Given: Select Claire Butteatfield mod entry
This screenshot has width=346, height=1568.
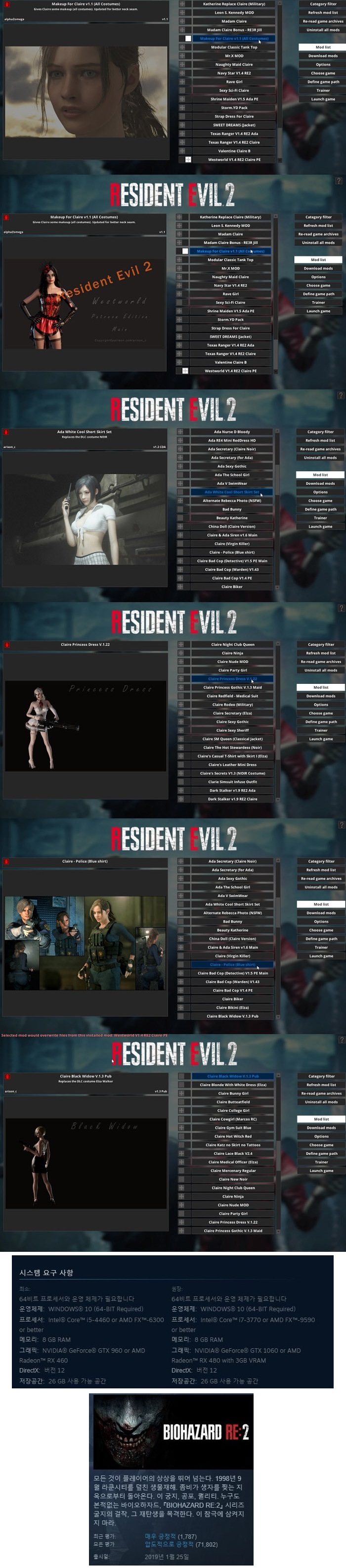Looking at the screenshot, I should coord(233,1102).
